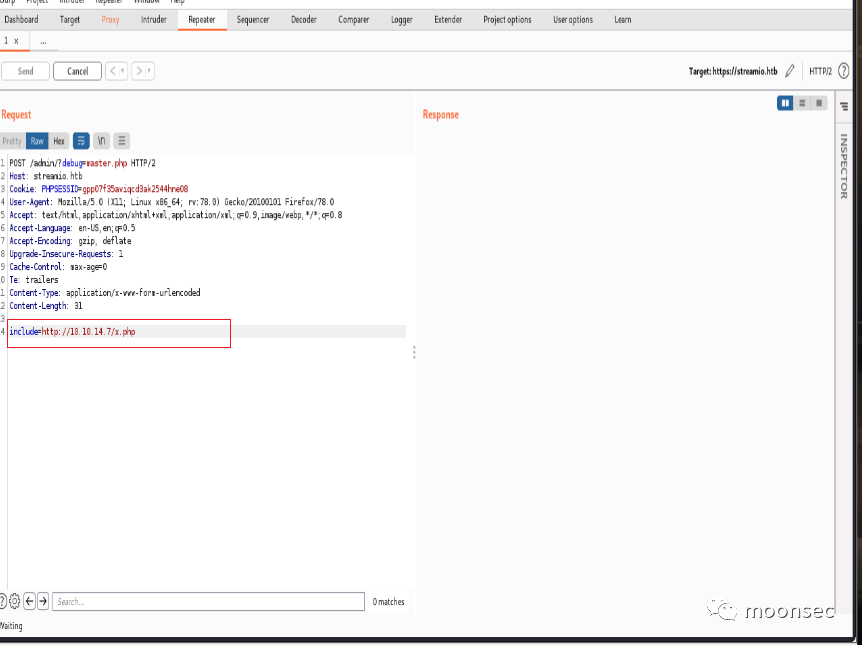The height and width of the screenshot is (645, 862).
Task: Click the Response panel heading
Action: pos(440,114)
